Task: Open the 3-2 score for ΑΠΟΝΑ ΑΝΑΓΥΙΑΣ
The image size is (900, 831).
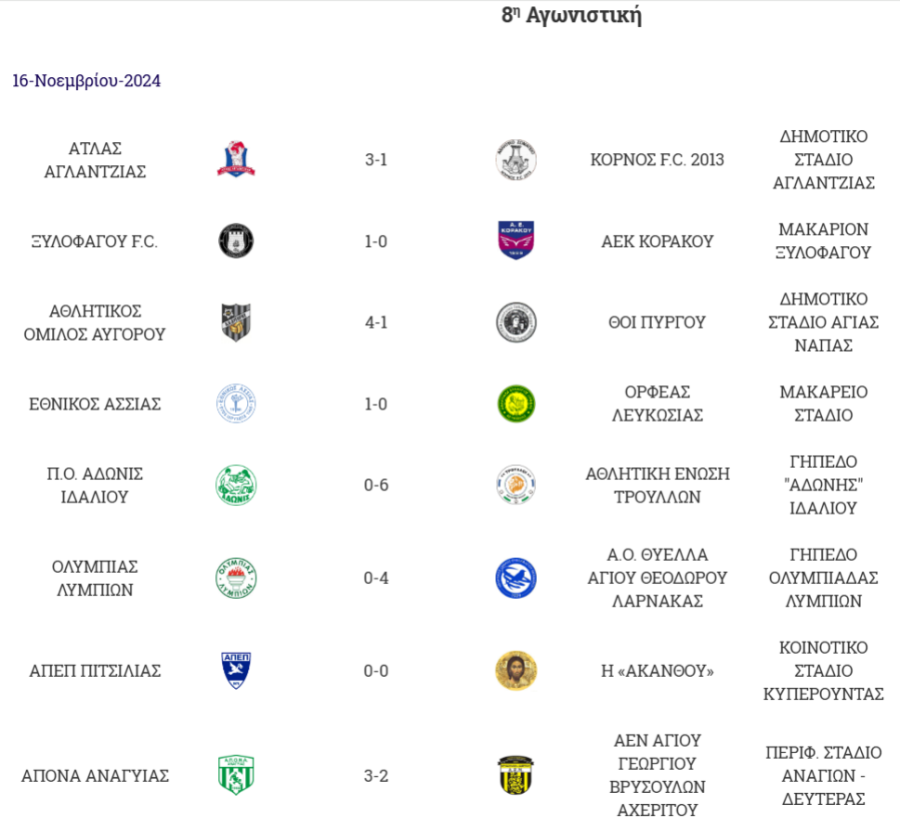Action: 376,776
